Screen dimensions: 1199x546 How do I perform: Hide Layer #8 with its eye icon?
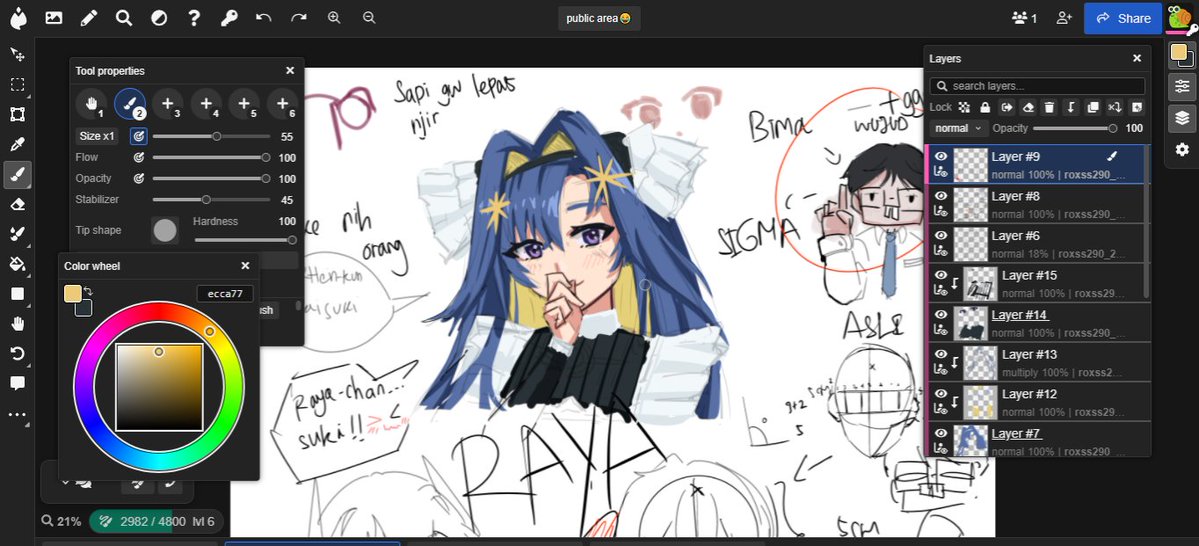pos(941,197)
